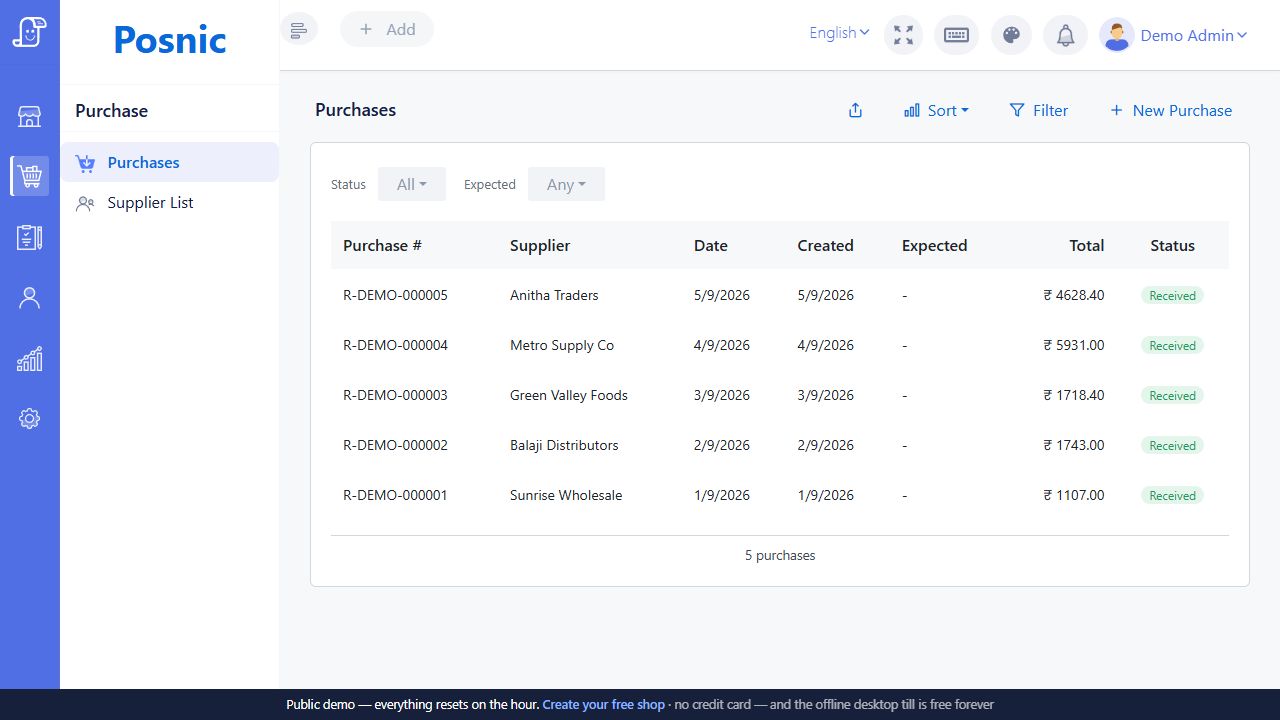The image size is (1280, 720).
Task: Click the Demo Admin avatar picture
Action: pos(1116,35)
